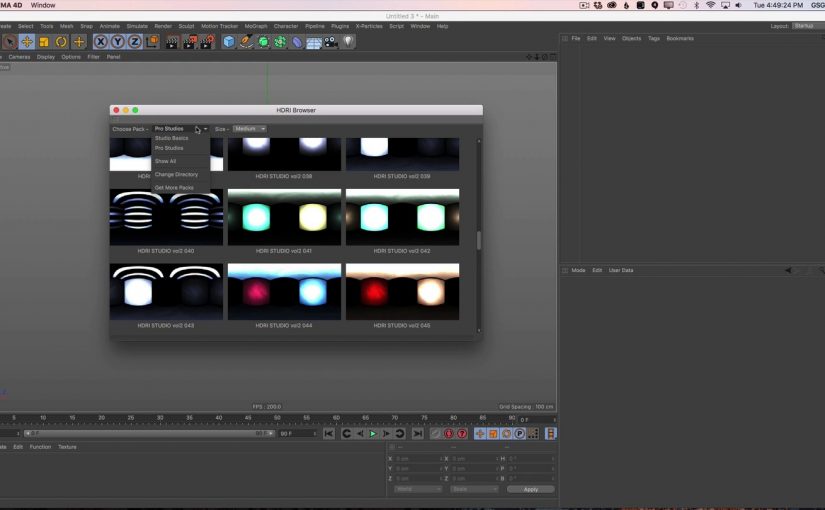The width and height of the screenshot is (825, 510).
Task: Open Size dropdown set to Medium
Action: 249,129
